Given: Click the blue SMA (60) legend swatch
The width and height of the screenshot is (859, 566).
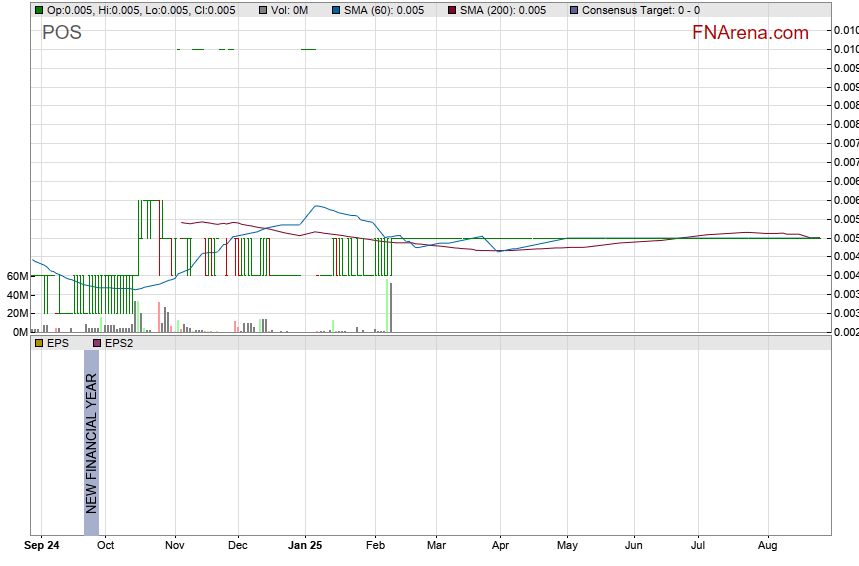Looking at the screenshot, I should [x=335, y=10].
